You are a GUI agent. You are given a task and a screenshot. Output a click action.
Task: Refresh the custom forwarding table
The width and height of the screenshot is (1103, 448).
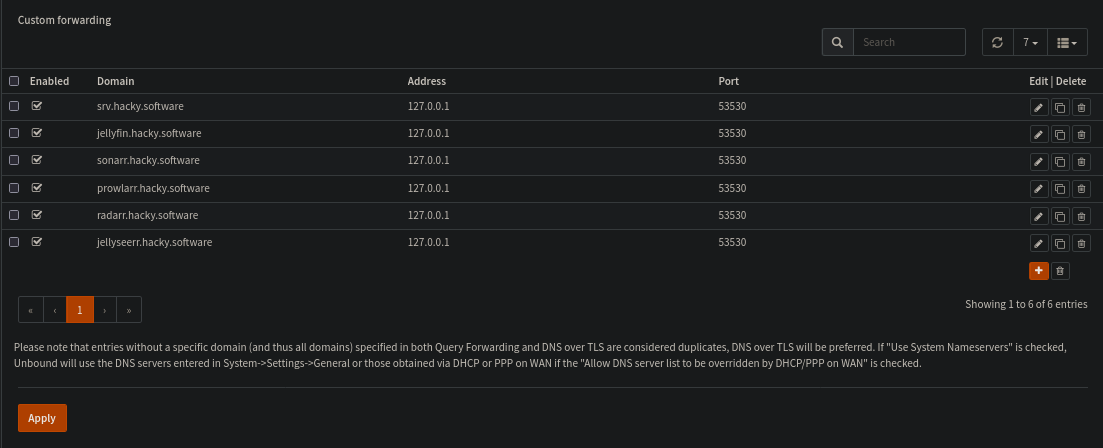coord(996,42)
